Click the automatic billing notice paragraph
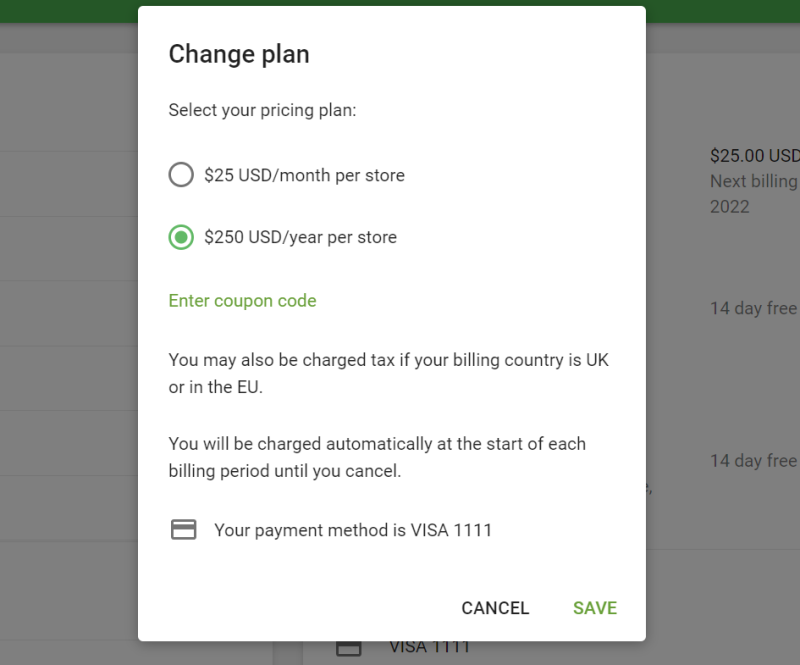This screenshot has width=800, height=665. tap(377, 457)
